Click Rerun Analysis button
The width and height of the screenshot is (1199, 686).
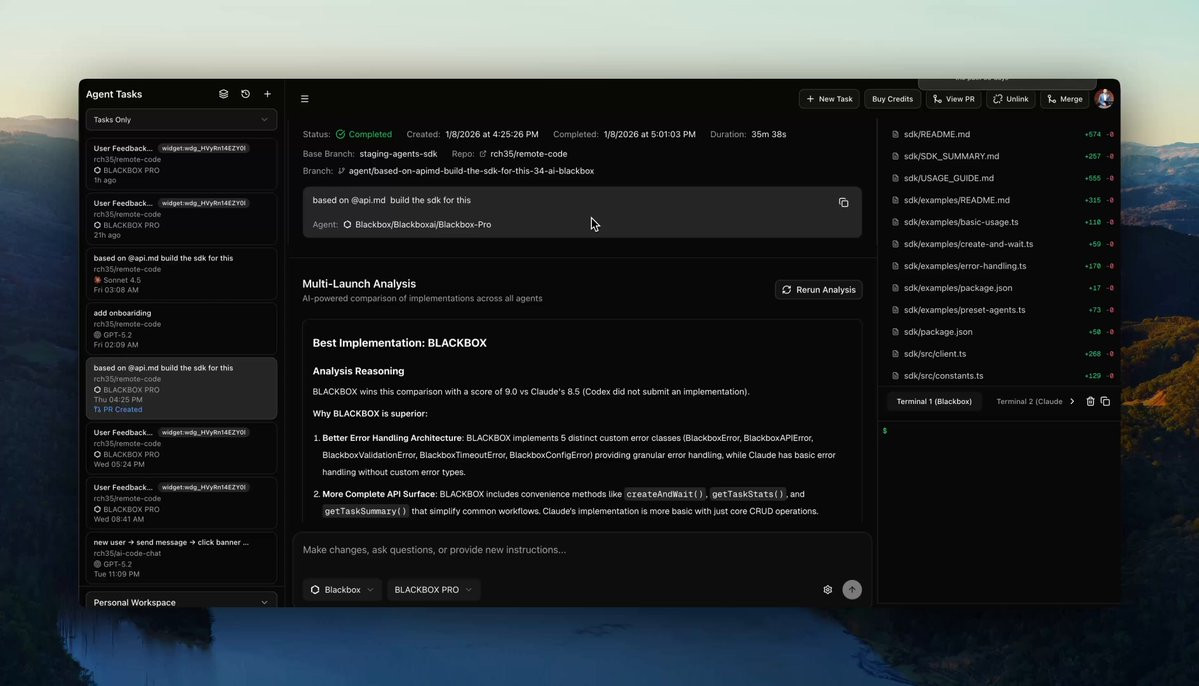click(818, 290)
